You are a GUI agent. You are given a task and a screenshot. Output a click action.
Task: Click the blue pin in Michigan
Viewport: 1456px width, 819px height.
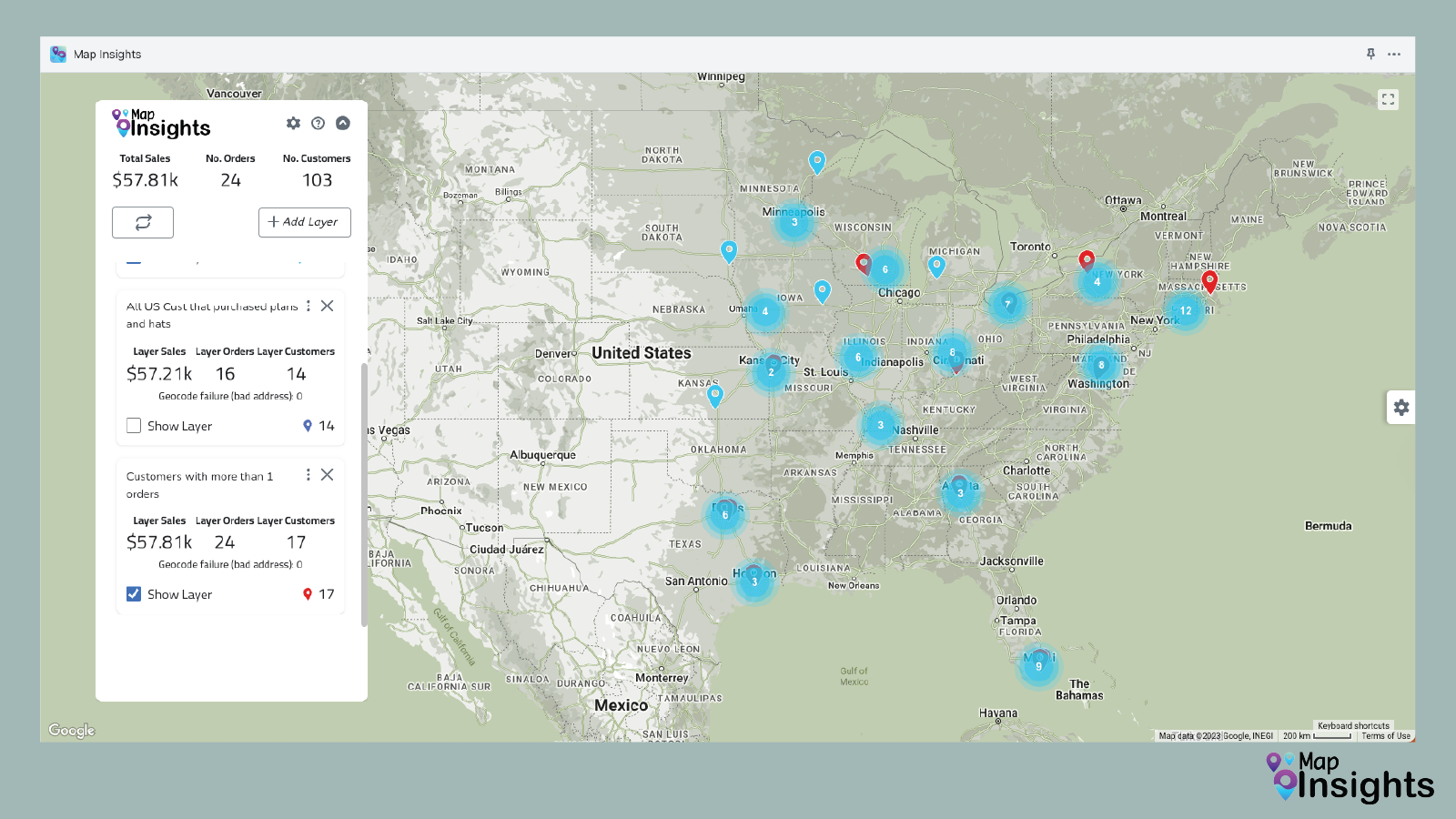936,267
